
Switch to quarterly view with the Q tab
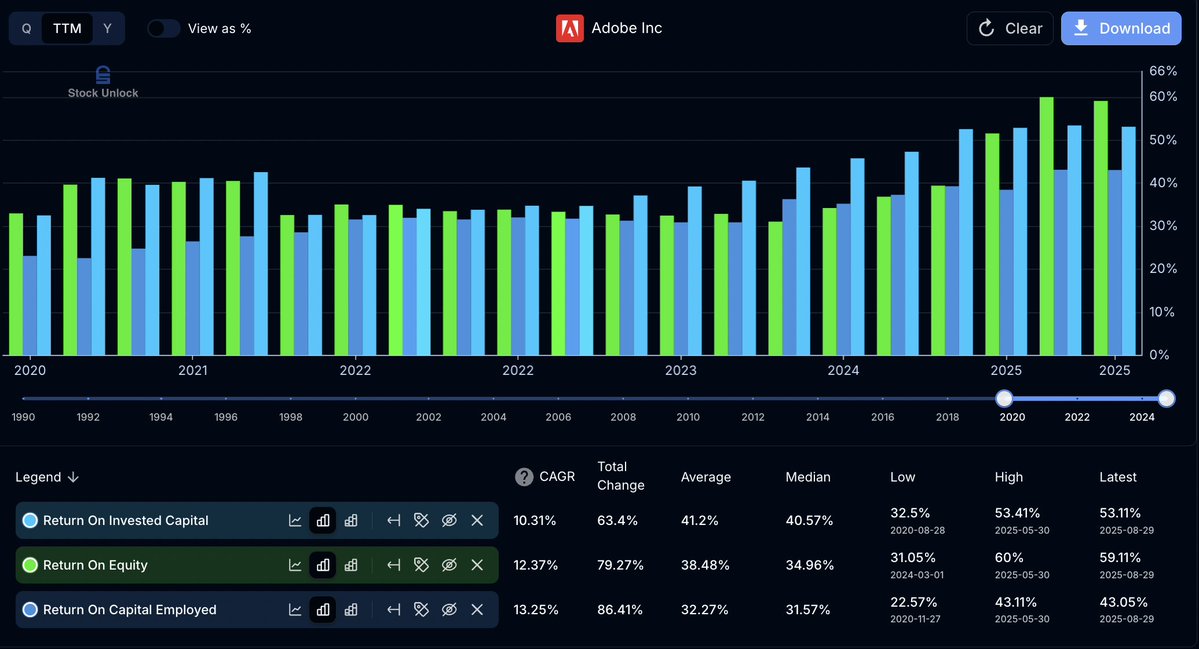coord(26,28)
